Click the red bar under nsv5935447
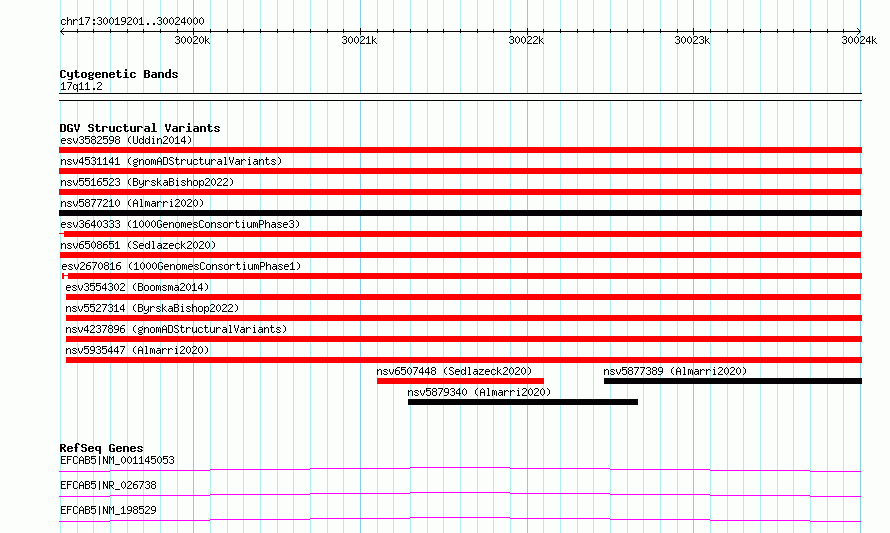 (x=464, y=360)
